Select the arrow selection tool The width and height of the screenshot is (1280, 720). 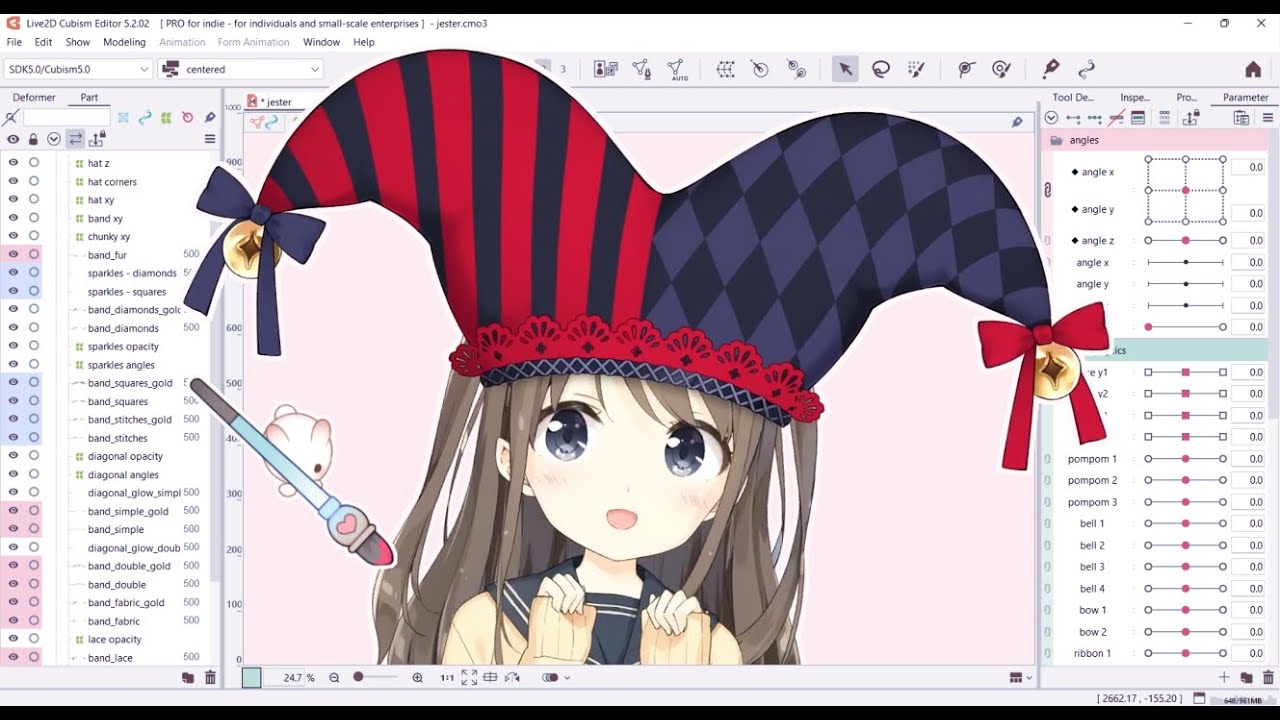[845, 69]
